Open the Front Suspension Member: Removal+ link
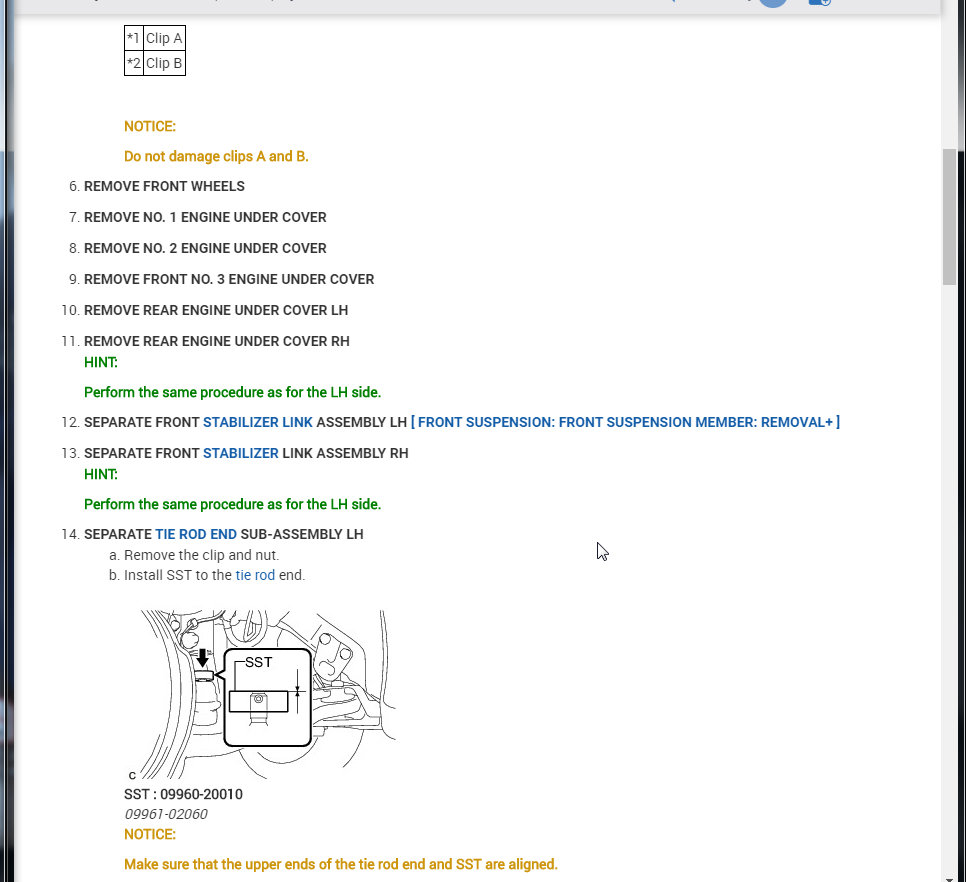The width and height of the screenshot is (966, 882). click(x=625, y=423)
